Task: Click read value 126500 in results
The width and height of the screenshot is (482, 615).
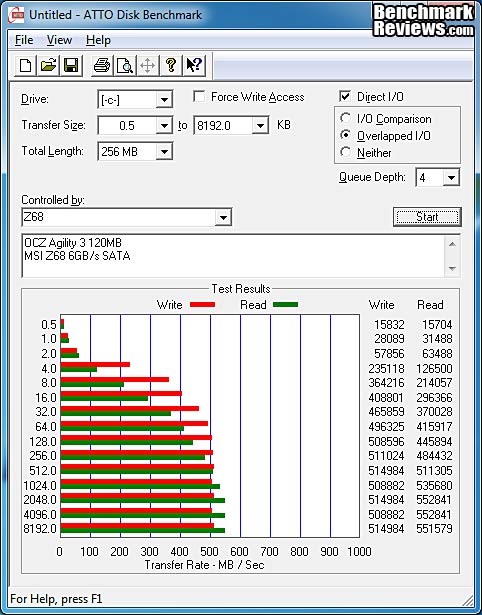Action: [x=435, y=369]
